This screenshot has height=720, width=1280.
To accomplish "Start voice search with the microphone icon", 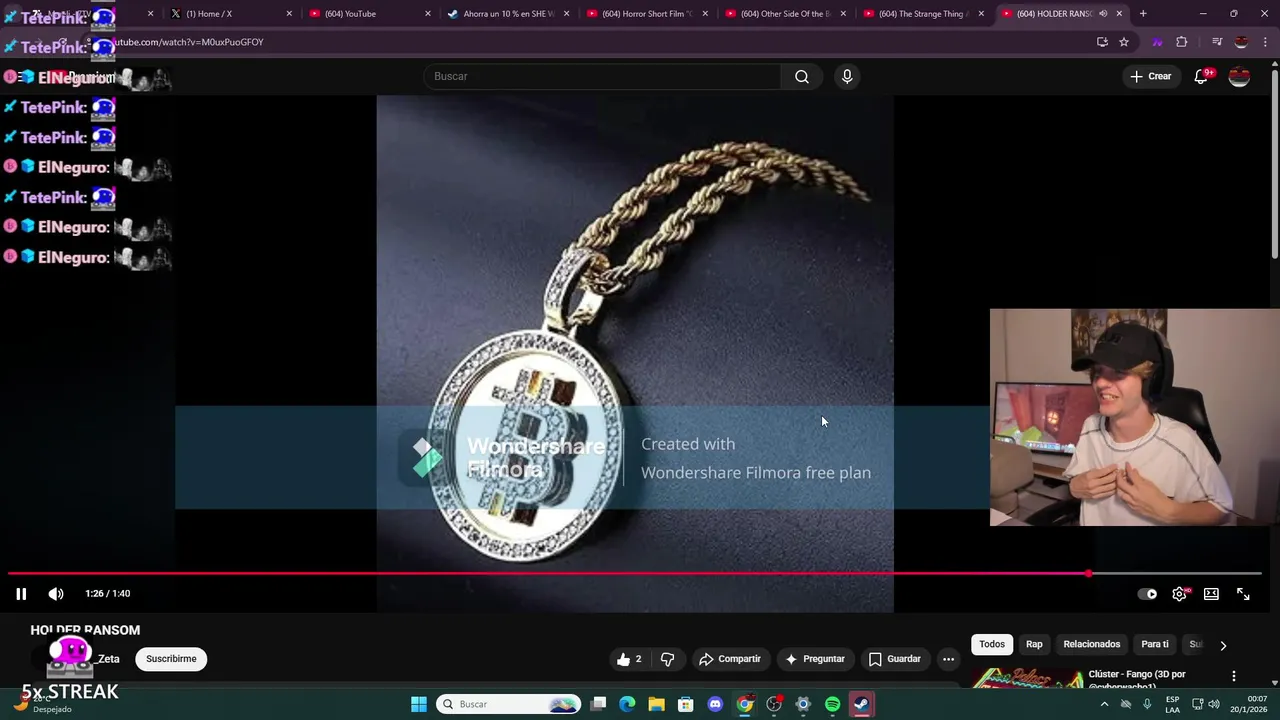I will click(847, 77).
